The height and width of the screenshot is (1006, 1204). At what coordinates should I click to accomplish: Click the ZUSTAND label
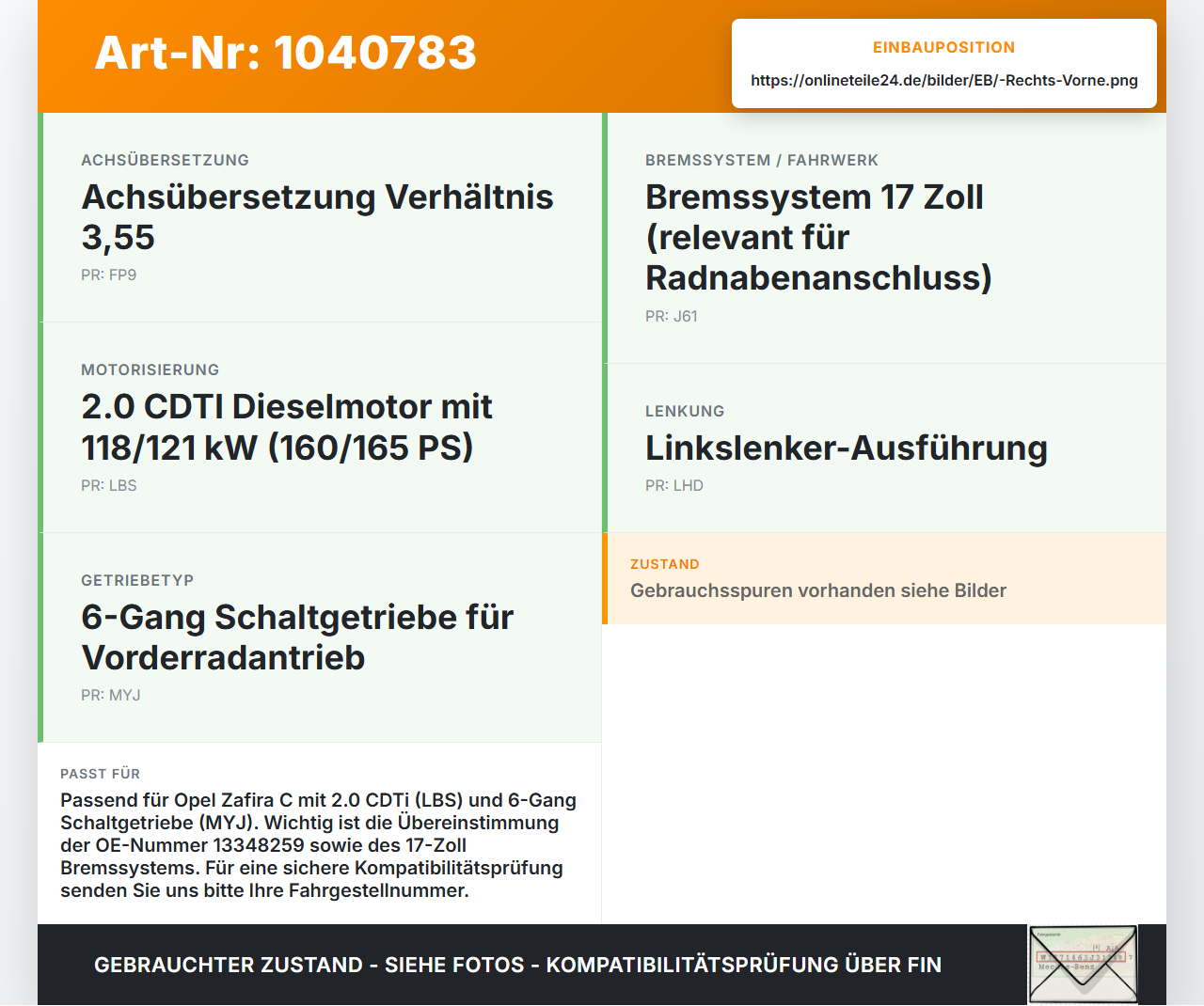(665, 564)
